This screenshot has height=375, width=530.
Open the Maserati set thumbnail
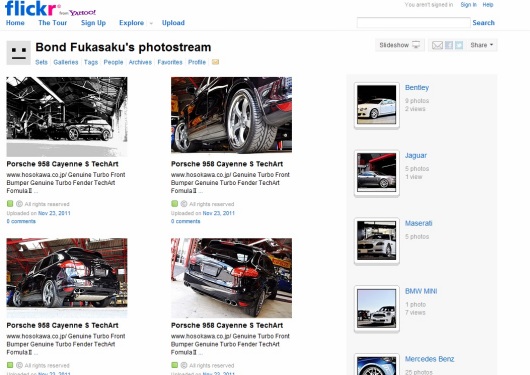pyautogui.click(x=377, y=240)
